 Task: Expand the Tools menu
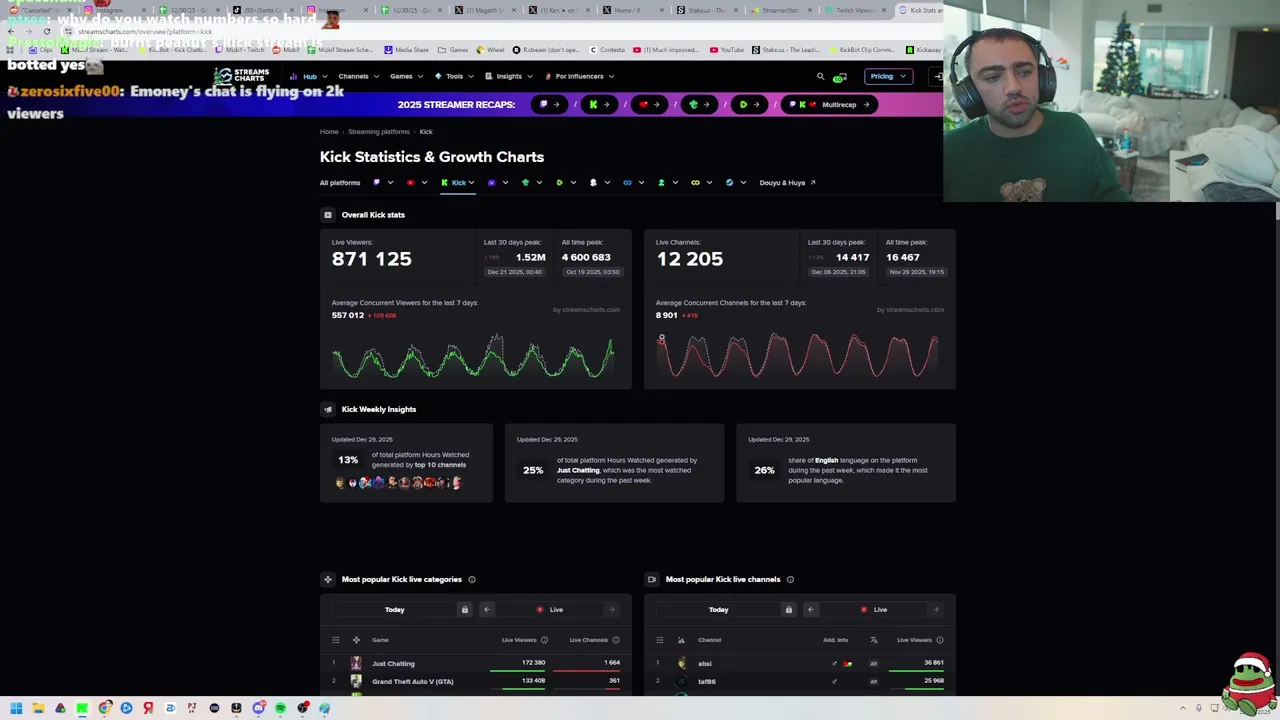tap(453, 76)
